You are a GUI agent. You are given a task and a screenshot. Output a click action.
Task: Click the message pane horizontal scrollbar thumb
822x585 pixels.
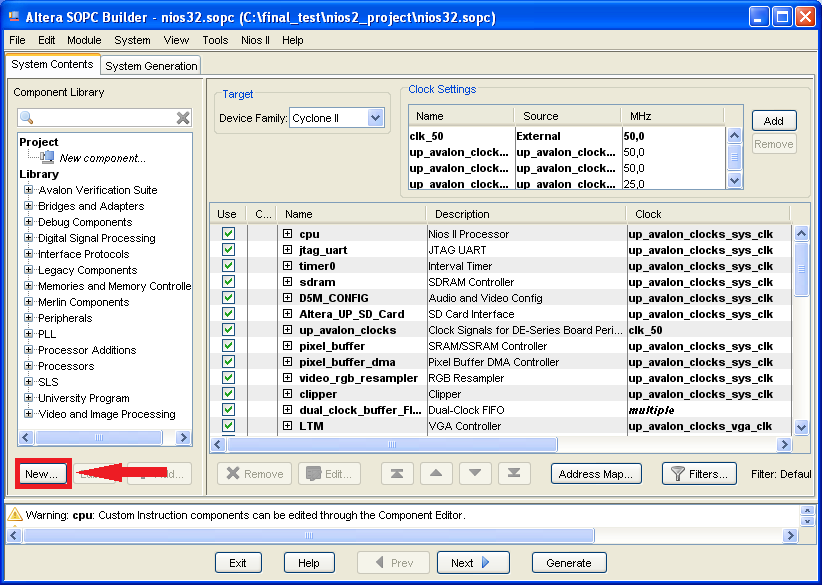click(x=309, y=536)
